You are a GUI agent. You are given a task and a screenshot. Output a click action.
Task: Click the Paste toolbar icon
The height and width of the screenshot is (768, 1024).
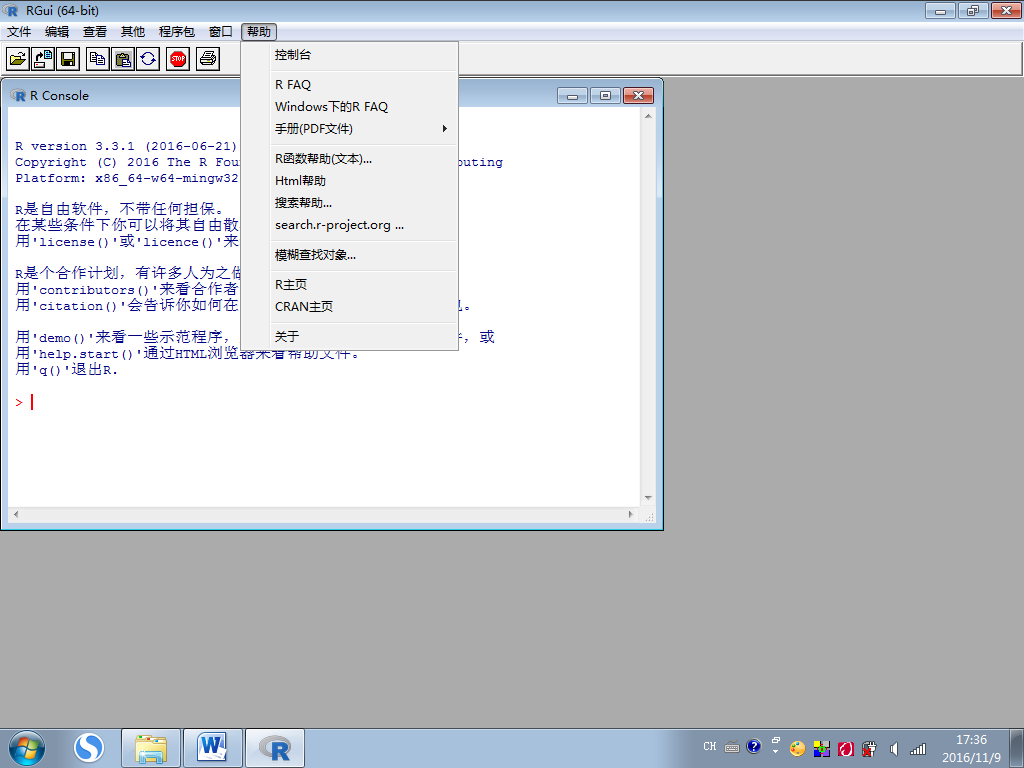[123, 59]
